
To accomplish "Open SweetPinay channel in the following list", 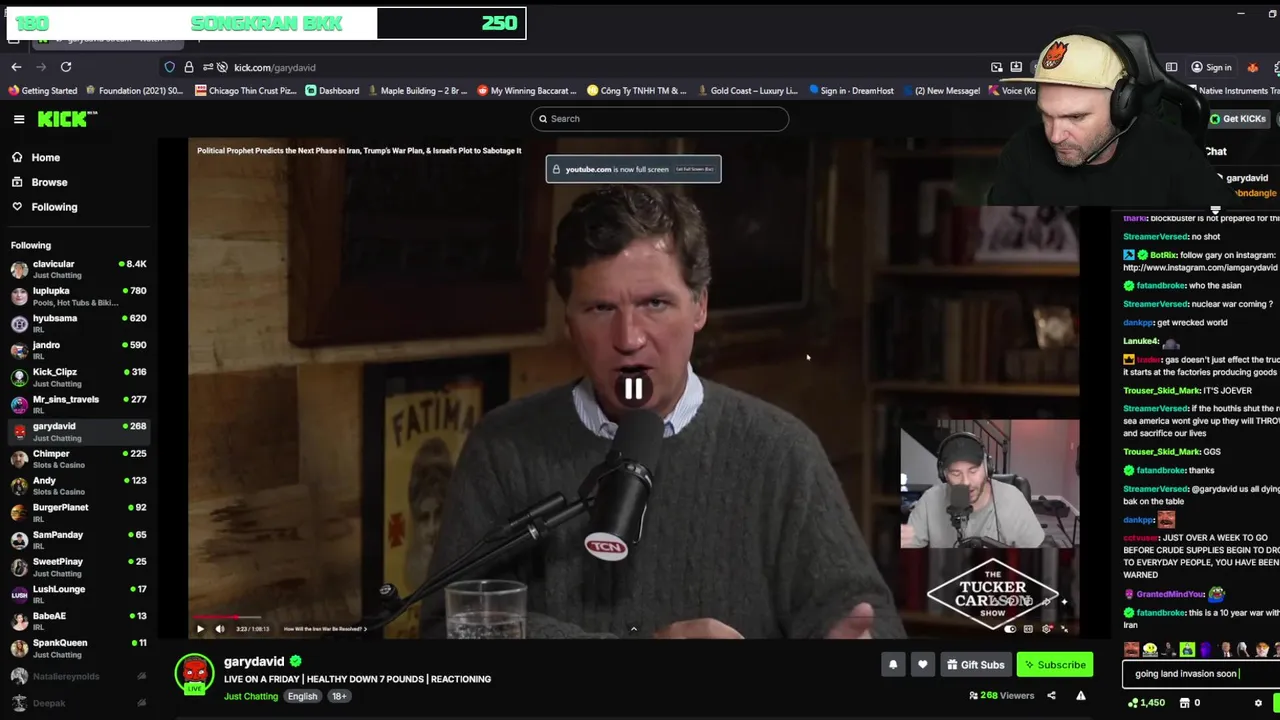I will (x=78, y=567).
